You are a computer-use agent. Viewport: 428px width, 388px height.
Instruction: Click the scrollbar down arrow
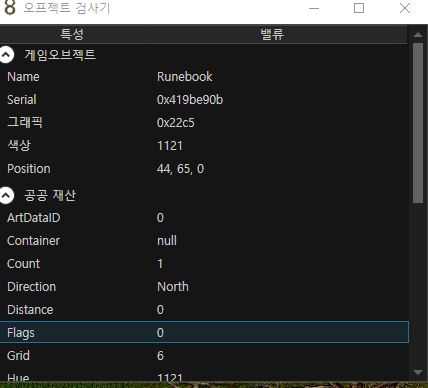[x=417, y=372]
